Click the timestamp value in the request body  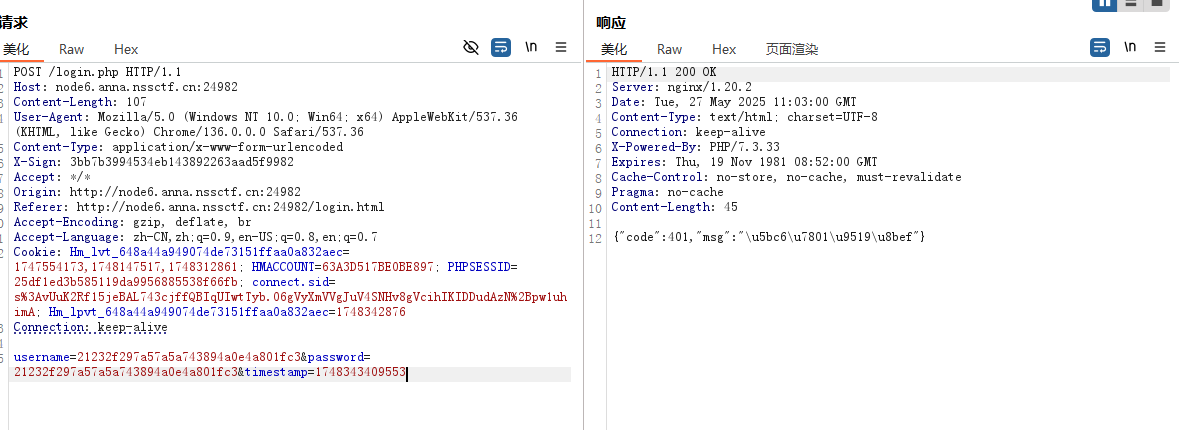coord(360,373)
